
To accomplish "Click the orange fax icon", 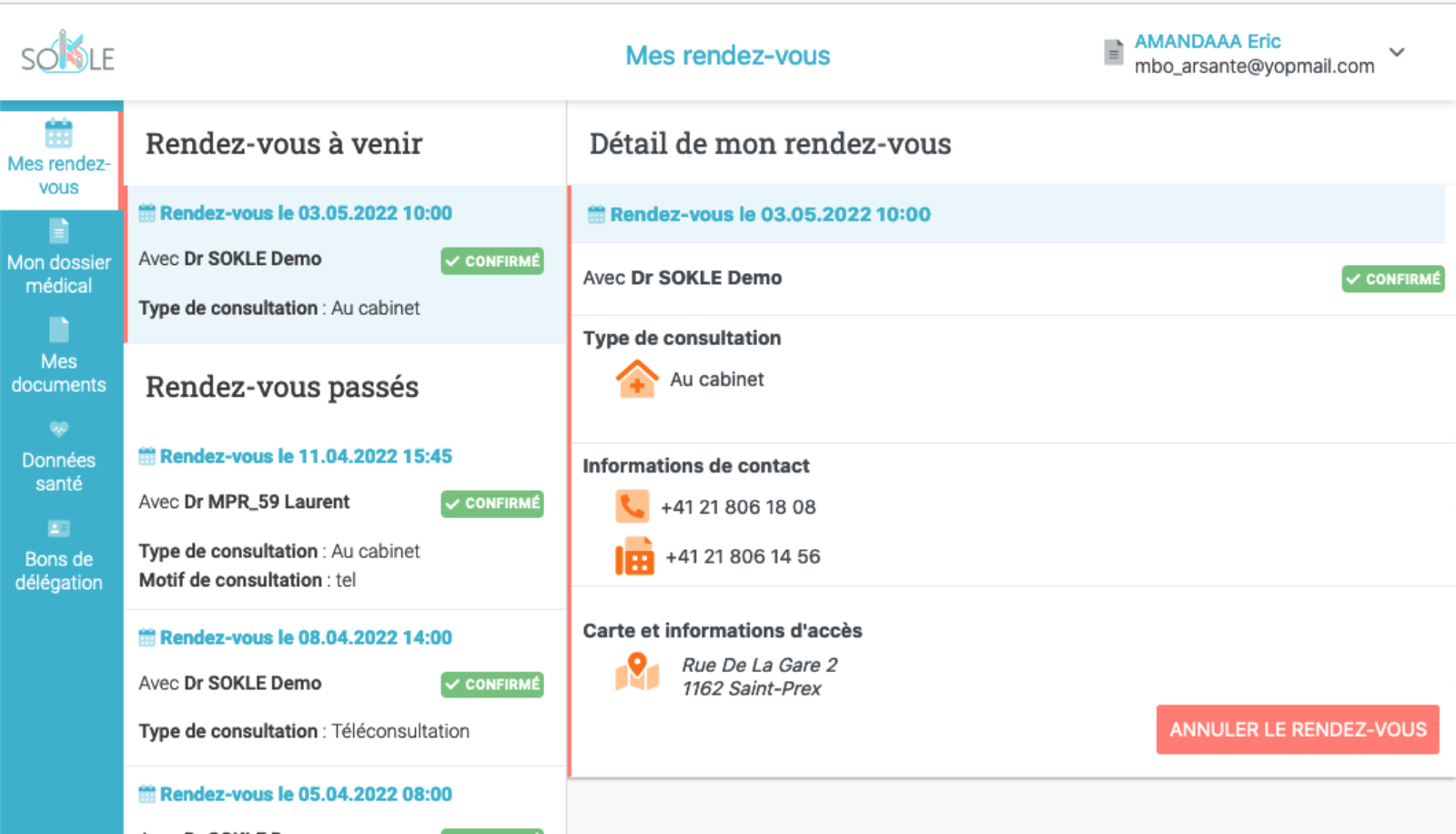I will tap(634, 556).
